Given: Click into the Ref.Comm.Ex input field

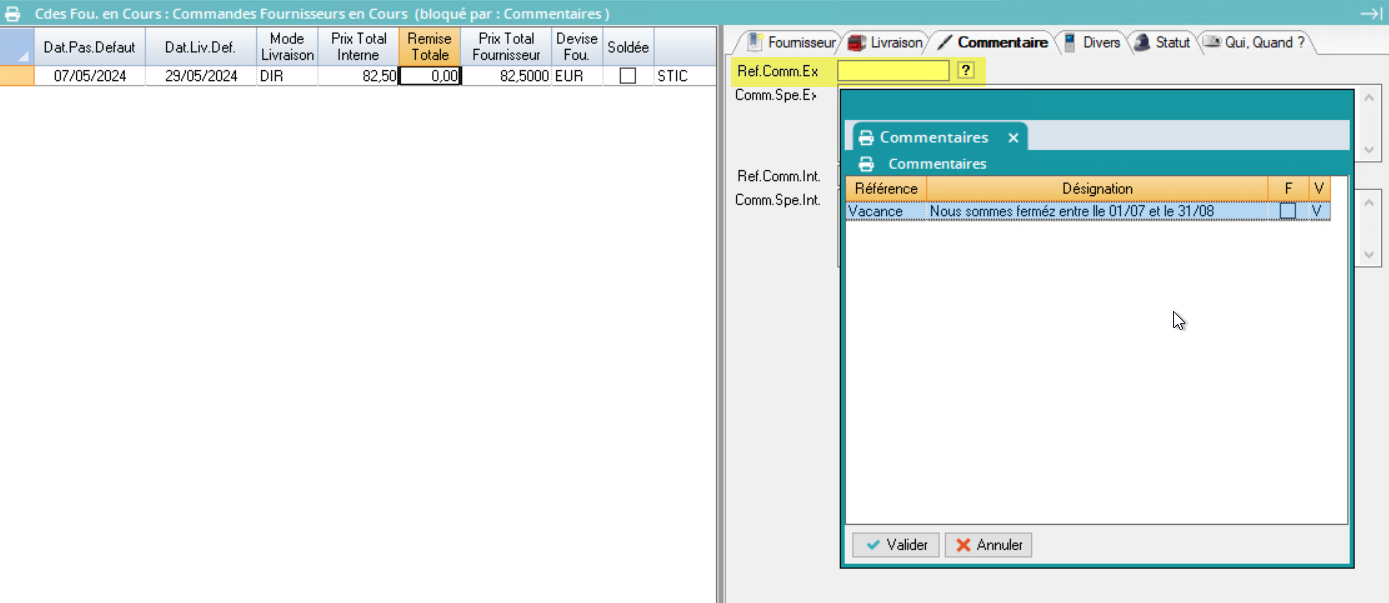Looking at the screenshot, I should coord(893,71).
